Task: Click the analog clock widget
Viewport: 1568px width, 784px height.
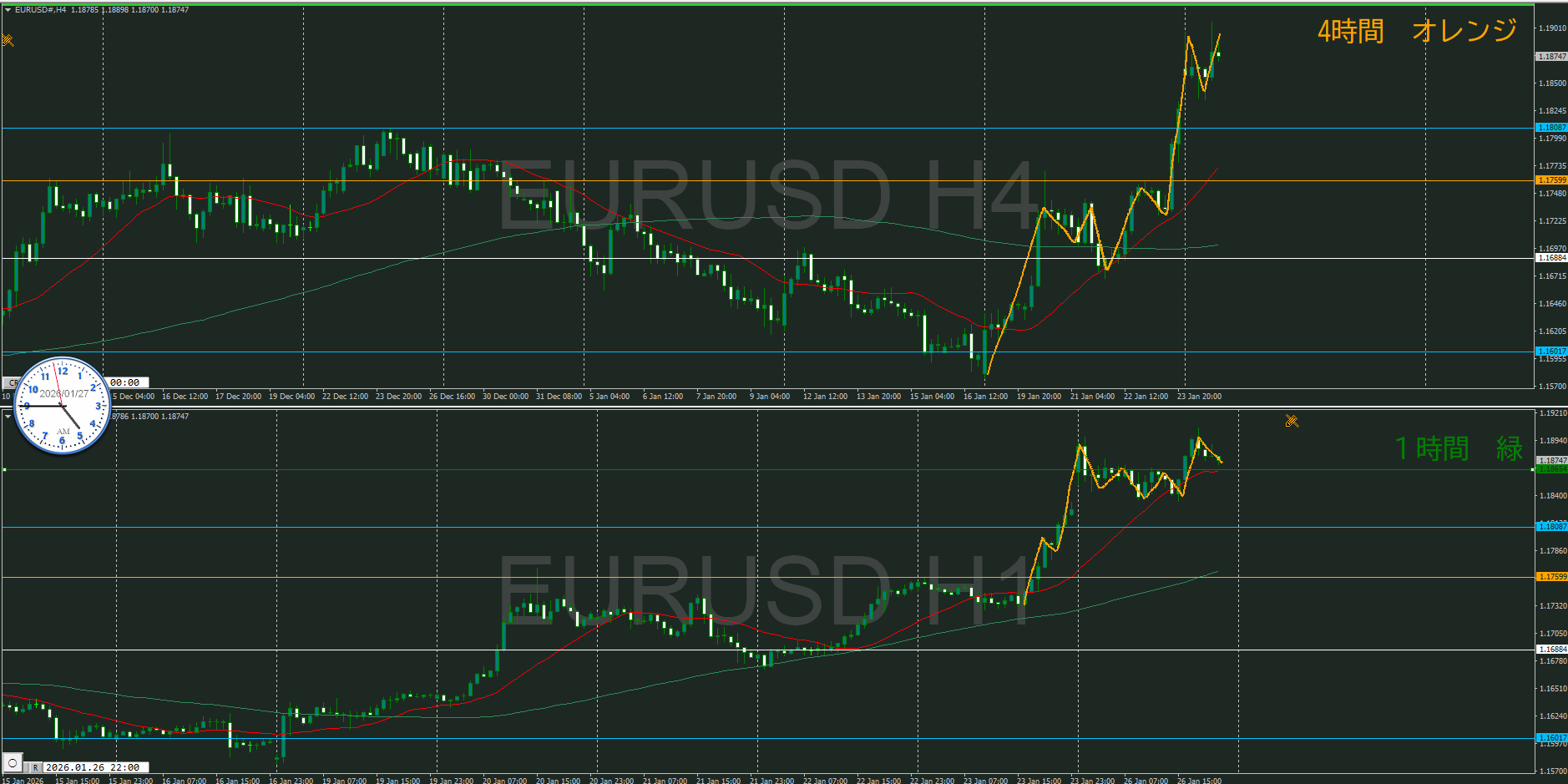Action: click(x=63, y=406)
